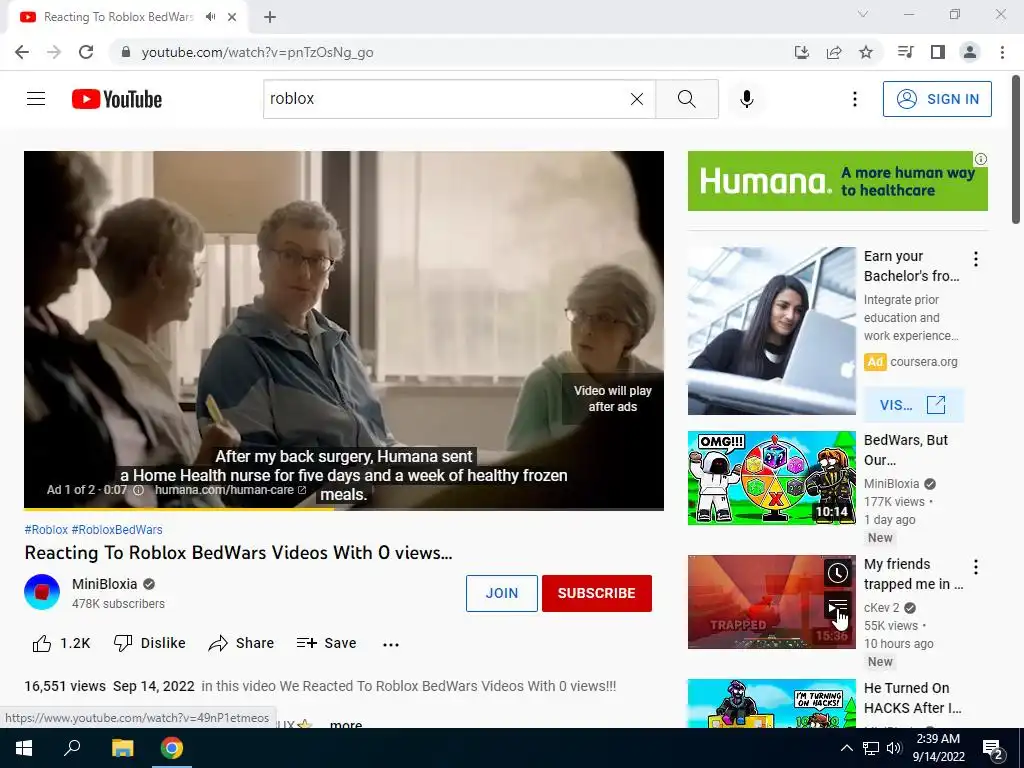Open the taskbar network status icon
Viewport: 1024px width, 768px height.
871,748
